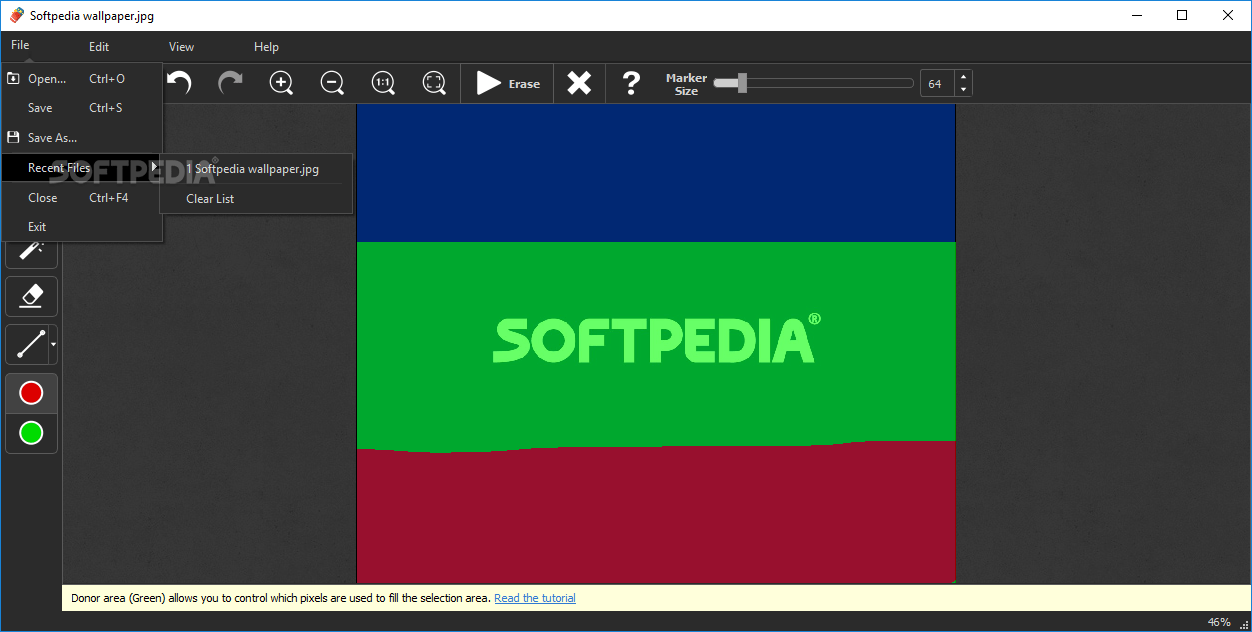
Task: Expand the lasso tool options arrow
Action: [x=52, y=346]
